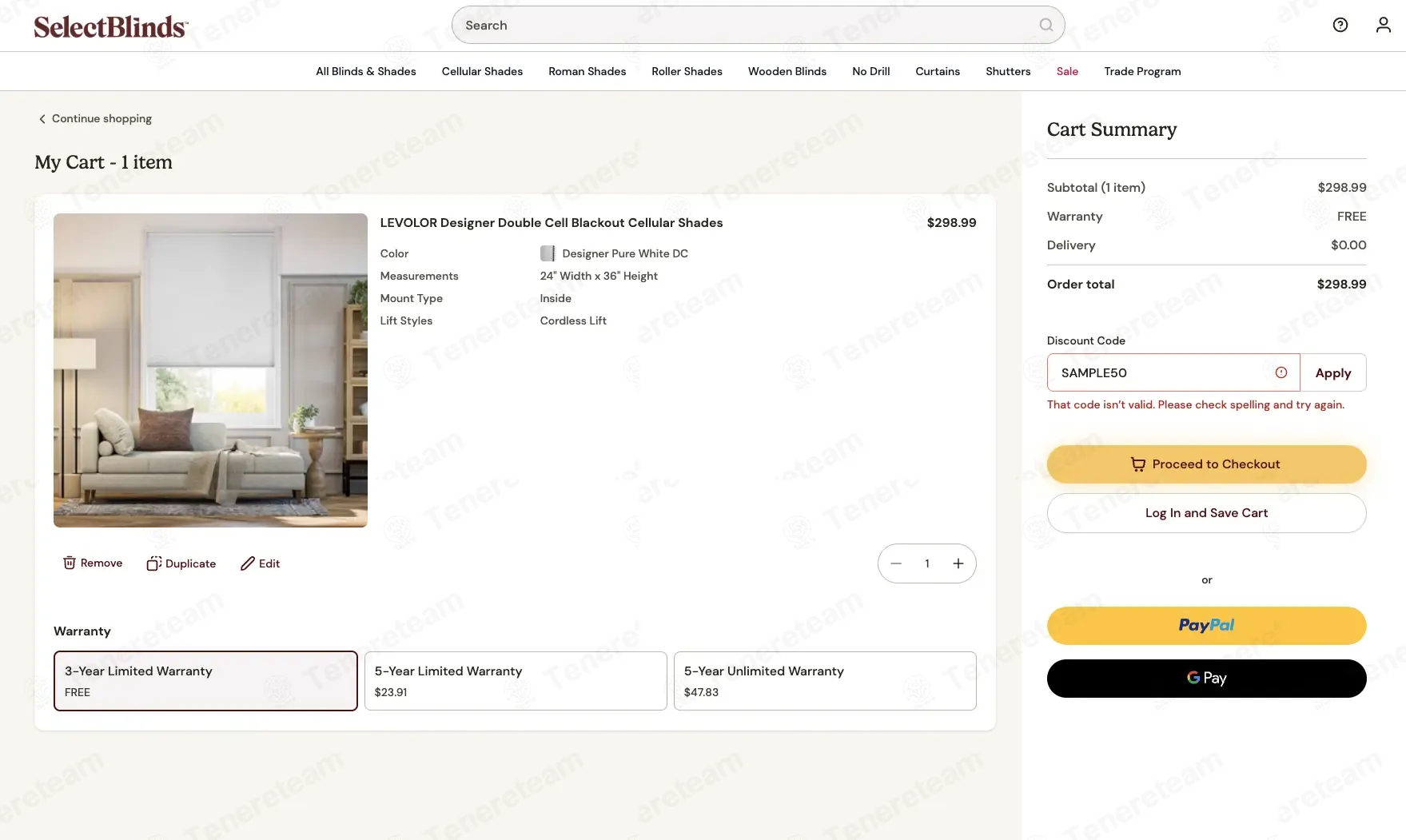Pay with PayPal button

(x=1206, y=626)
